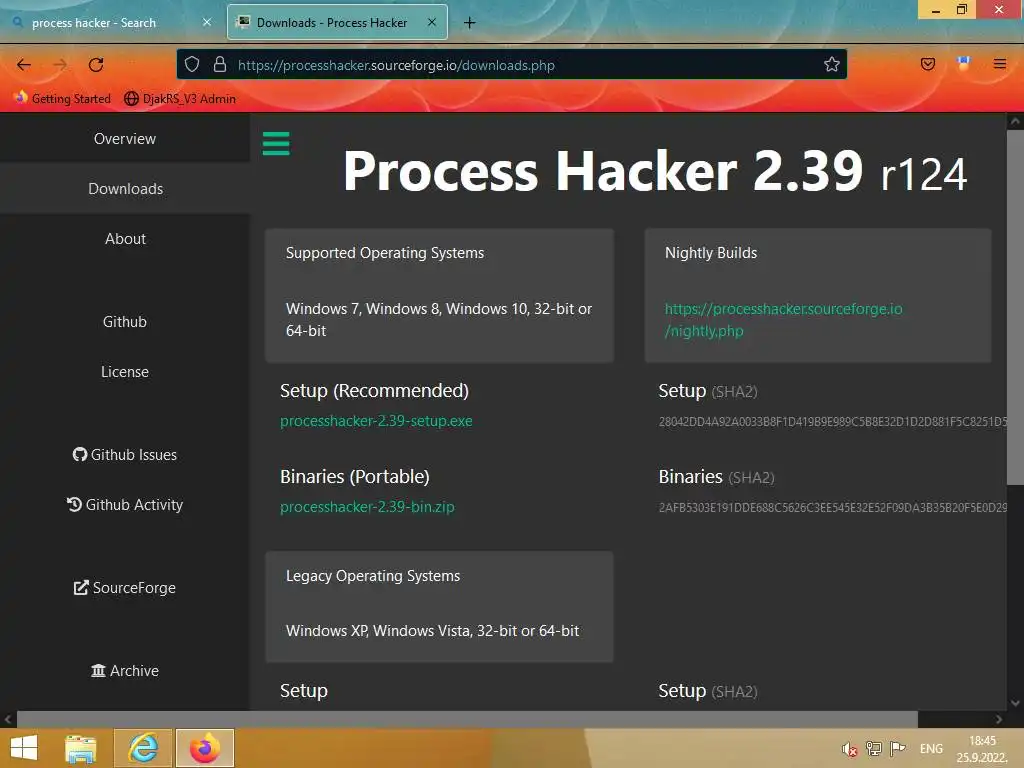1024x768 pixels.
Task: Click the 'Setup (Recommended)' heading
Action: coord(374,391)
